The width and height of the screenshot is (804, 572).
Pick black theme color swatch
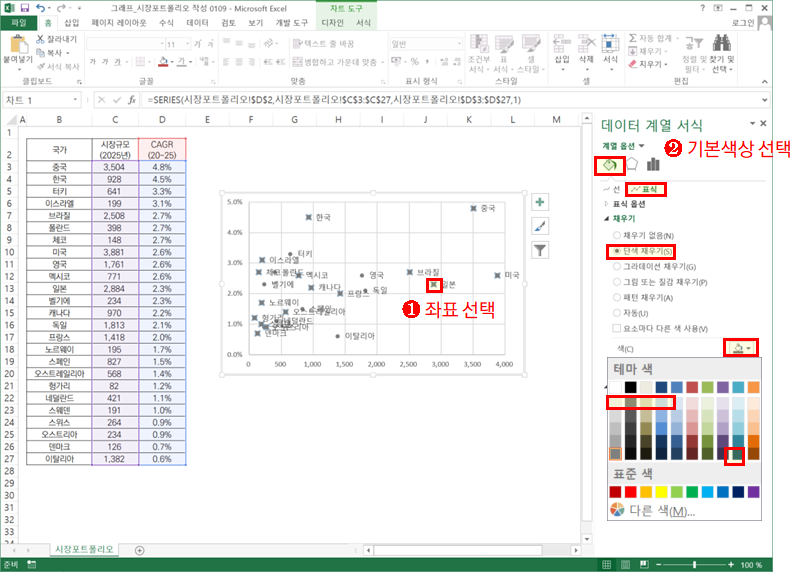(631, 387)
